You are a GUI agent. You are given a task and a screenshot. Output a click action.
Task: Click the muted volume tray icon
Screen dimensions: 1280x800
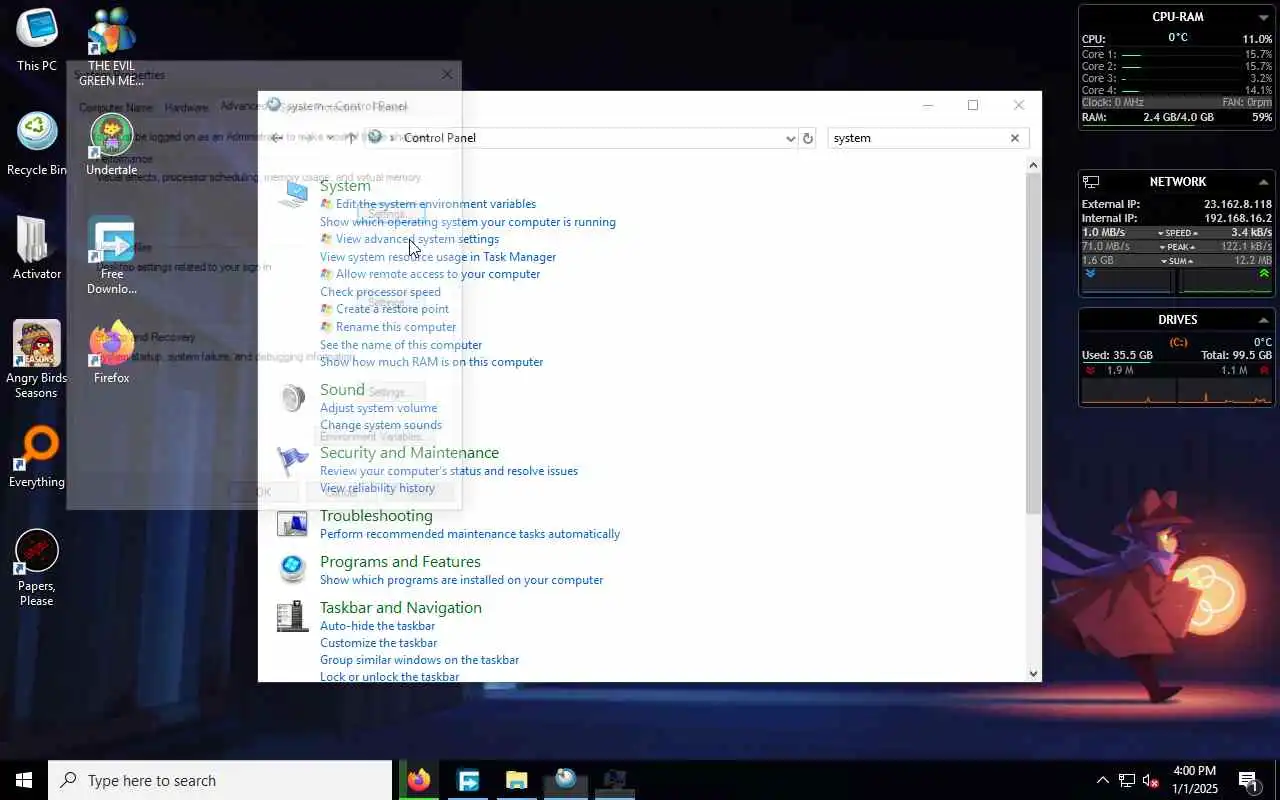coord(1151,780)
